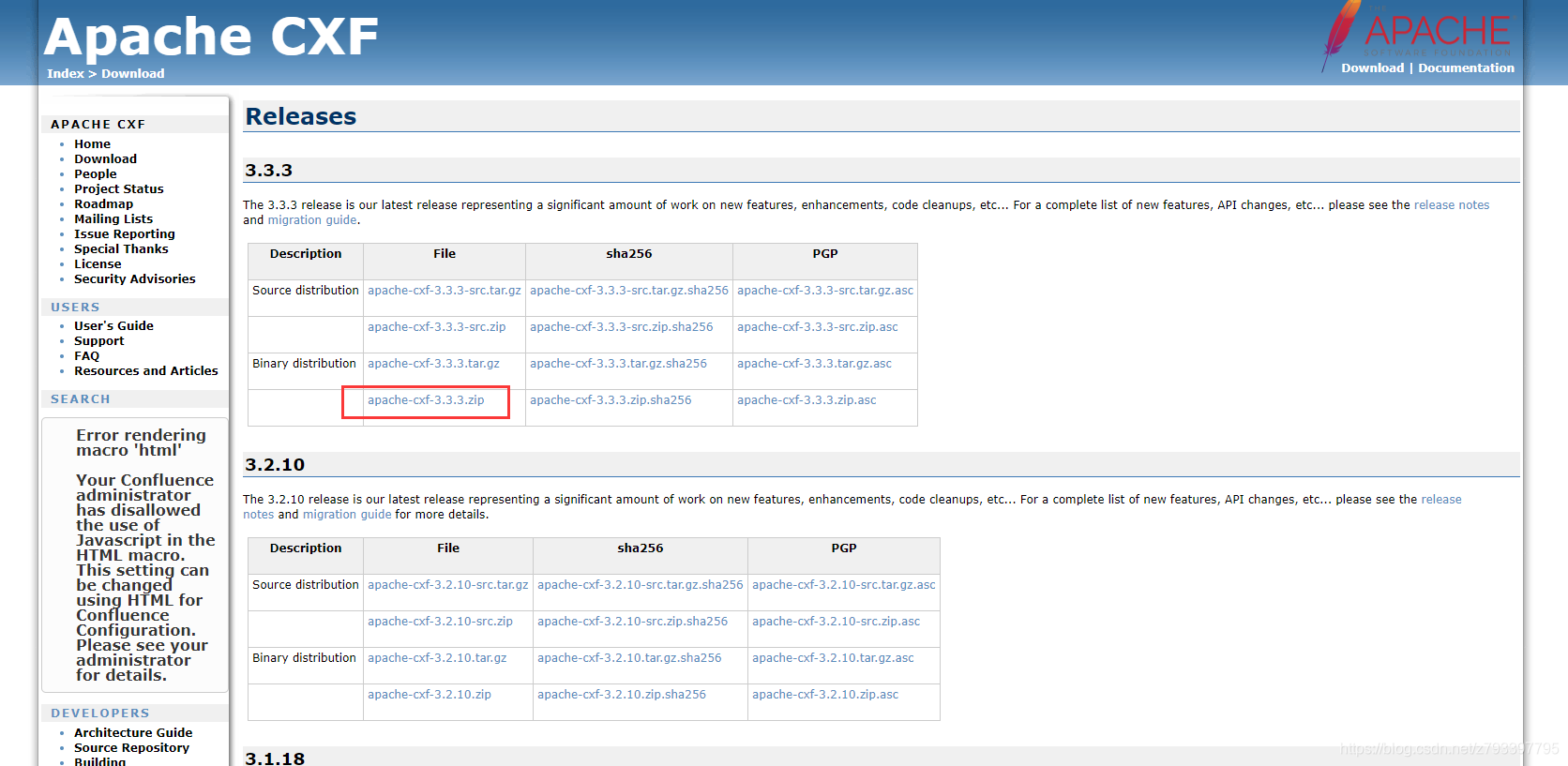
Task: Open Mailing Lists in the sidebar
Action: [x=113, y=219]
